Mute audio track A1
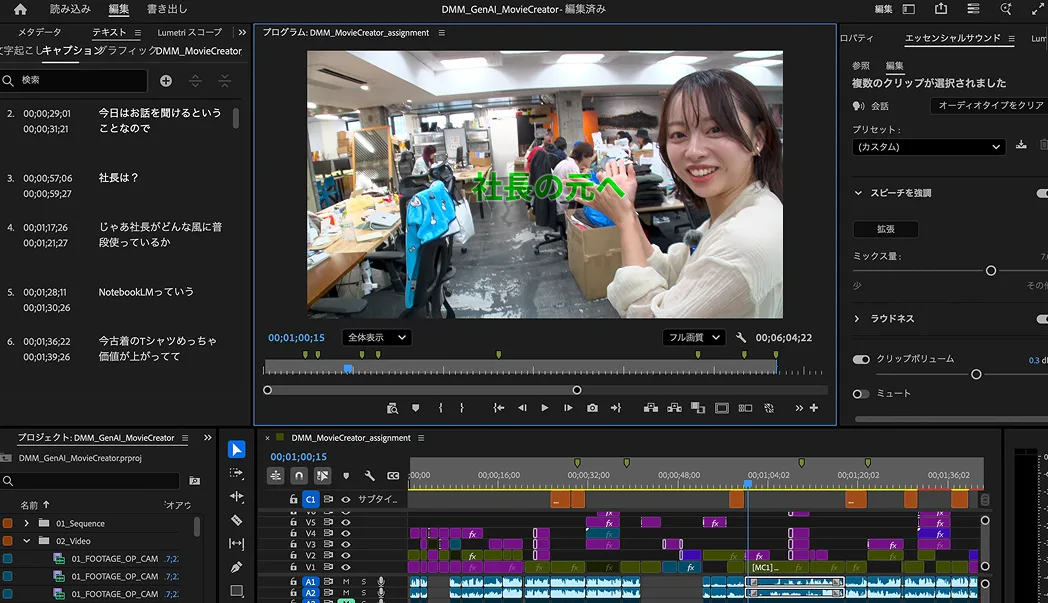Screen dimensions: 1048x603 (346, 582)
